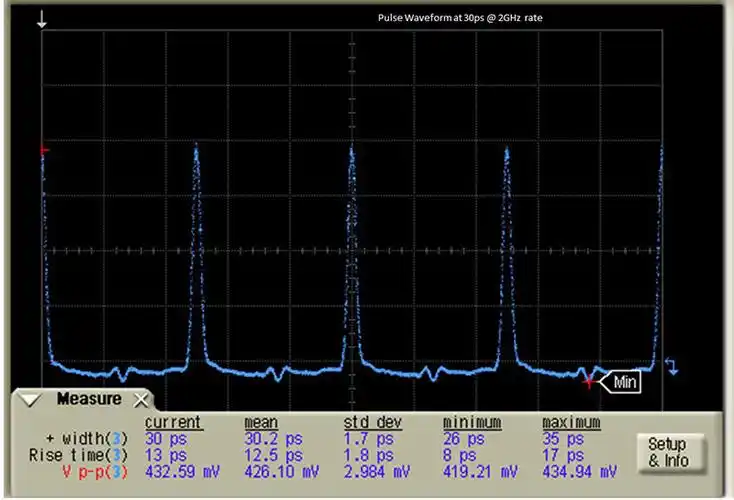Viewport: 734px width, 500px height.
Task: Switch to the Measure tab
Action: (88, 399)
